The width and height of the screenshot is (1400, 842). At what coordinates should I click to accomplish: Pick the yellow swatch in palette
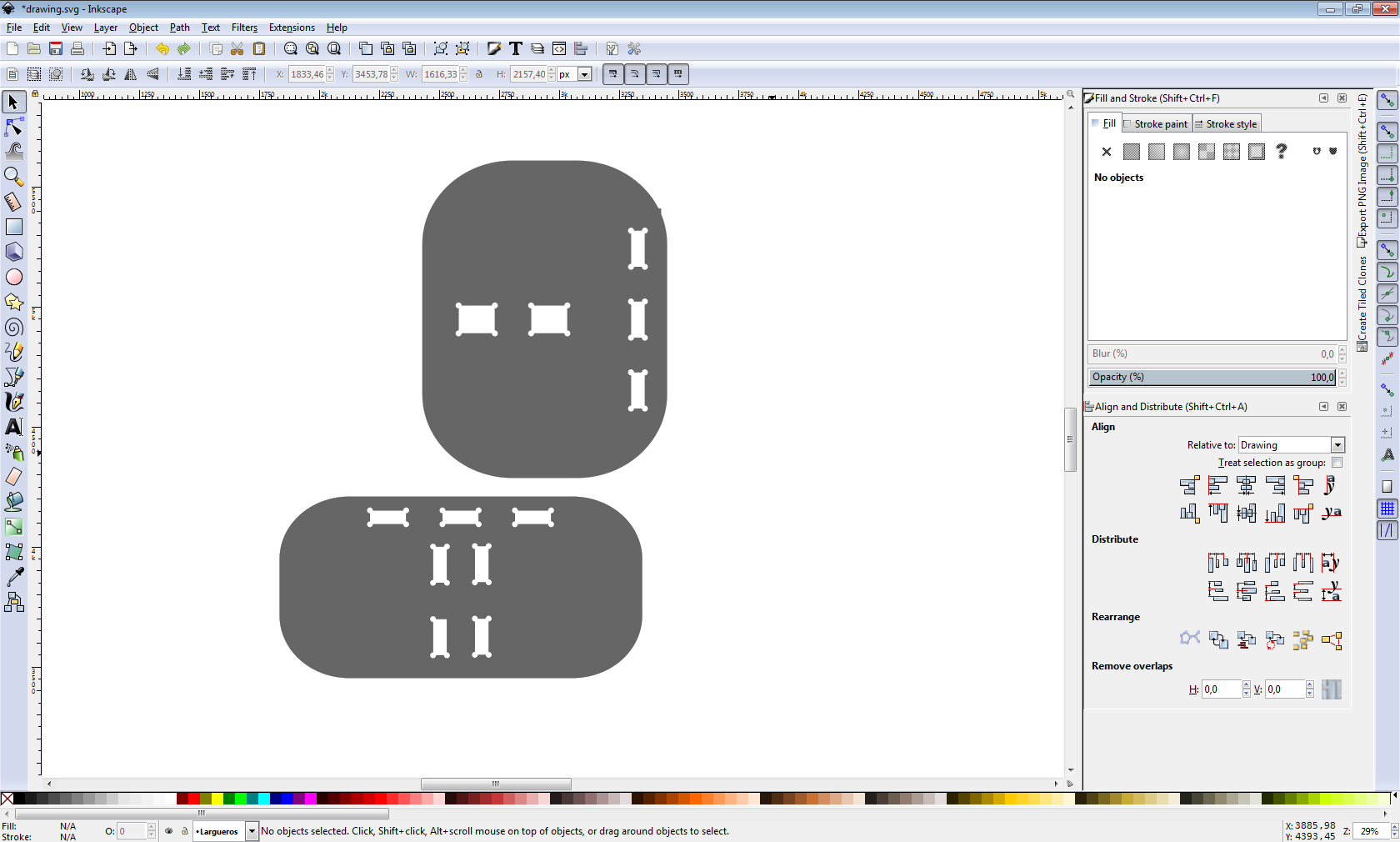[217, 799]
